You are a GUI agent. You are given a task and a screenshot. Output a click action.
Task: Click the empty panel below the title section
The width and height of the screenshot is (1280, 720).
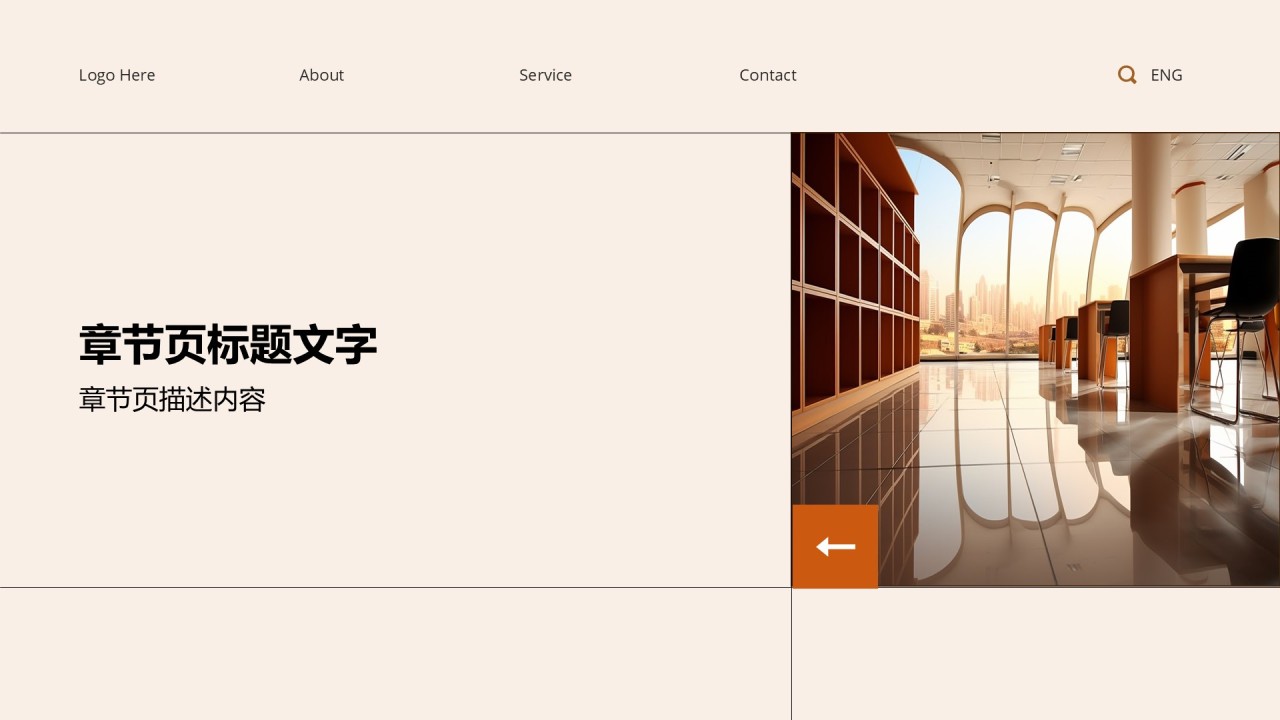point(395,654)
